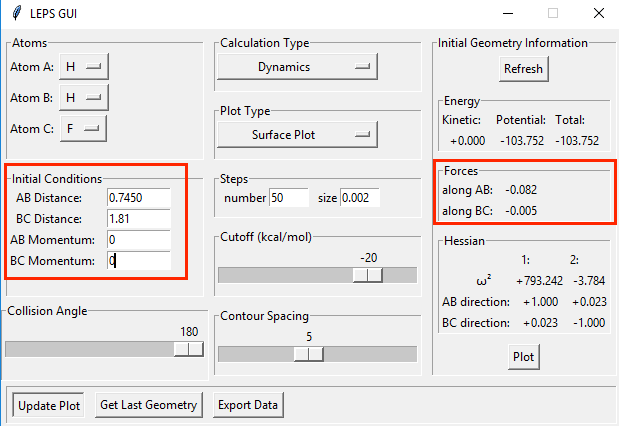
Task: Click Get Last Geometry button
Action: [x=149, y=404]
